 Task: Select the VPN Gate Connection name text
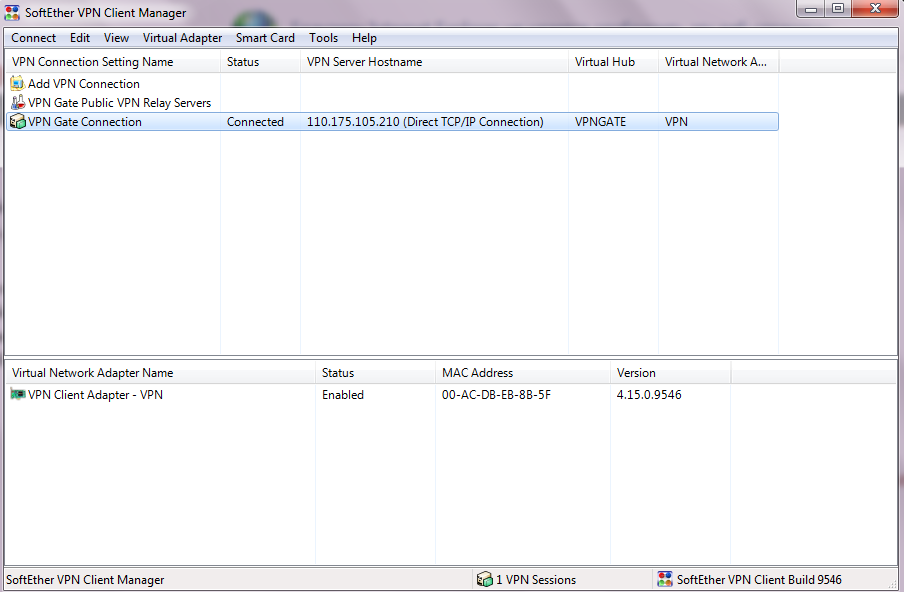click(85, 122)
